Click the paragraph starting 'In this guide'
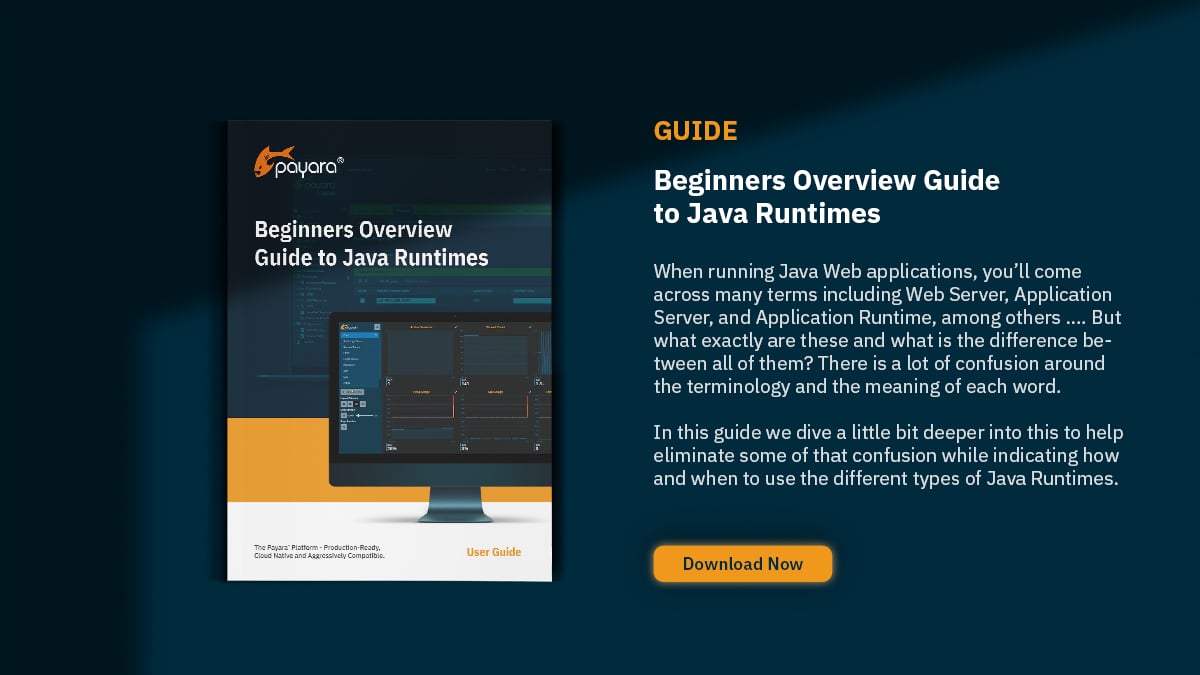 pos(888,455)
